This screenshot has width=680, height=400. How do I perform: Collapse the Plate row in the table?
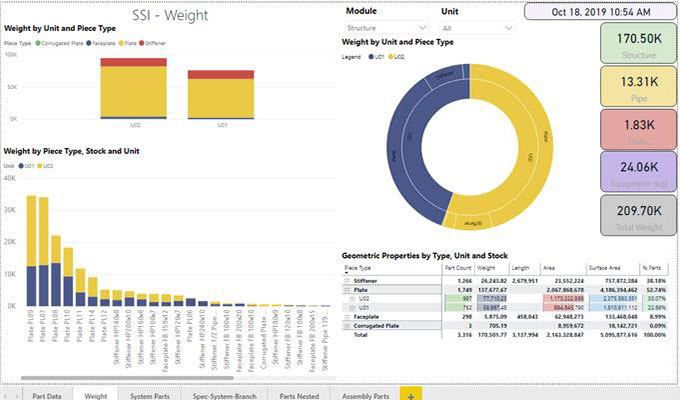click(347, 290)
